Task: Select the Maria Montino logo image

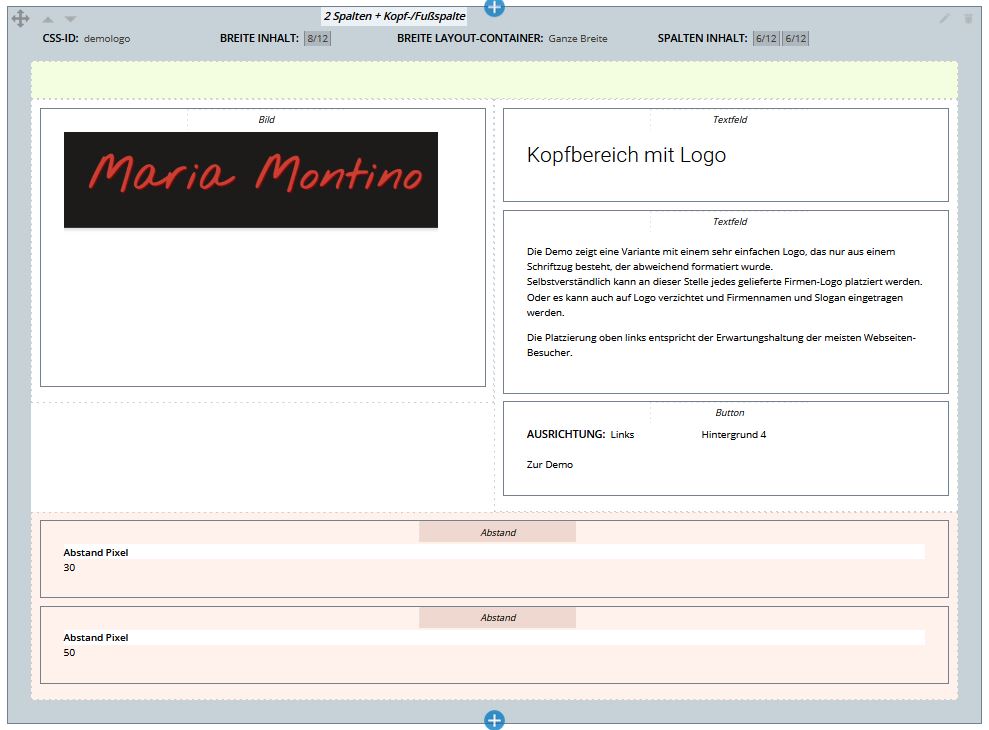Action: point(251,177)
